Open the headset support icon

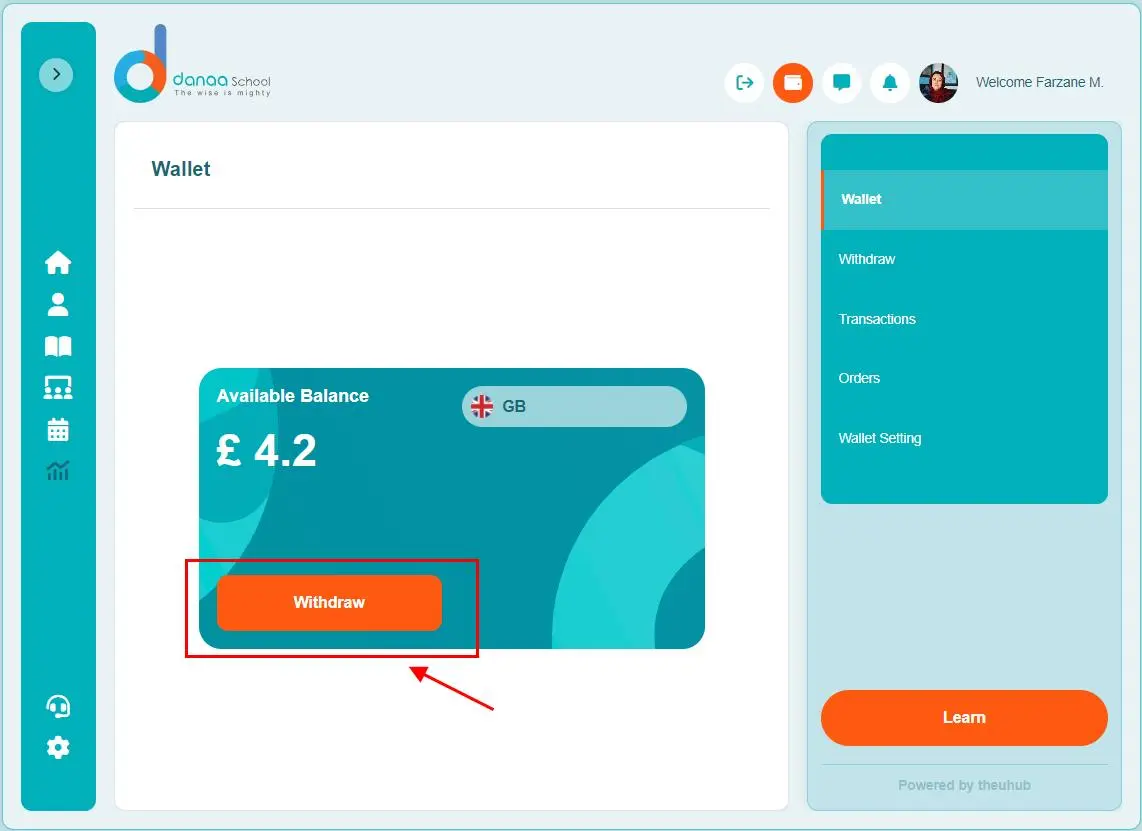[58, 706]
